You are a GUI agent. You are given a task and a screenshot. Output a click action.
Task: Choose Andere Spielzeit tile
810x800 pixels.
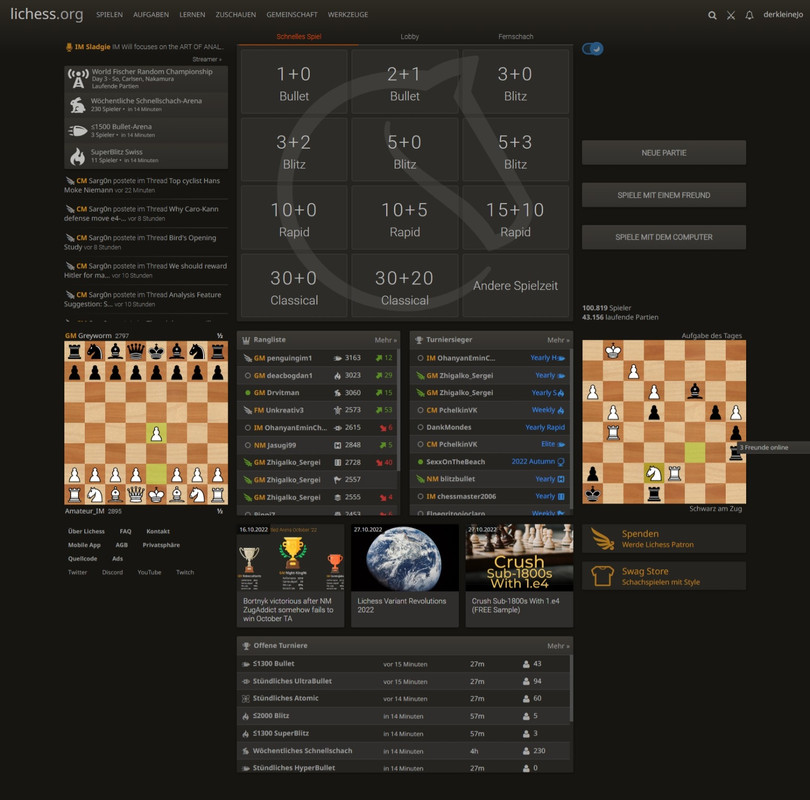point(515,286)
